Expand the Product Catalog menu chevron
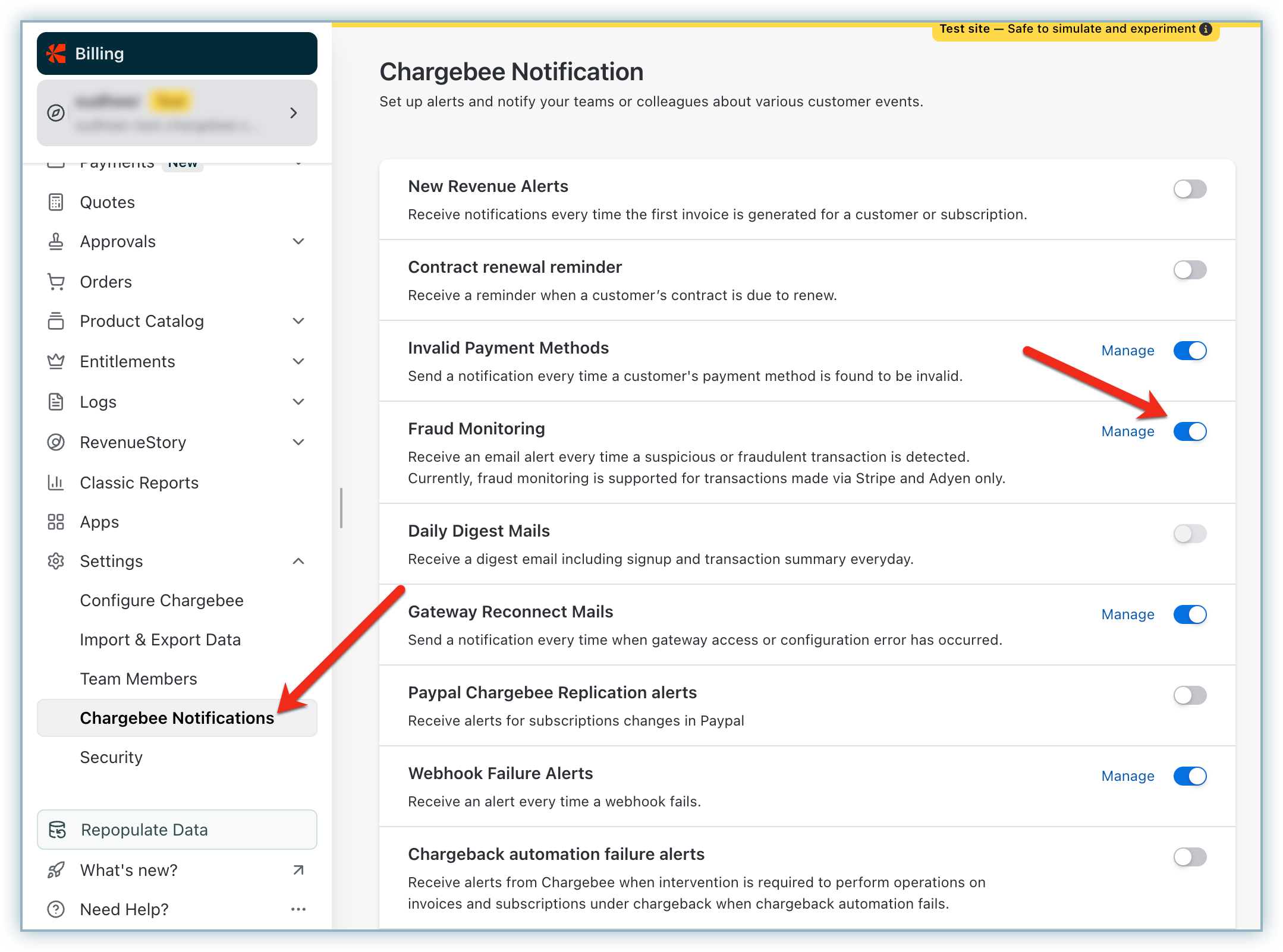The width and height of the screenshot is (1283, 952). [298, 321]
